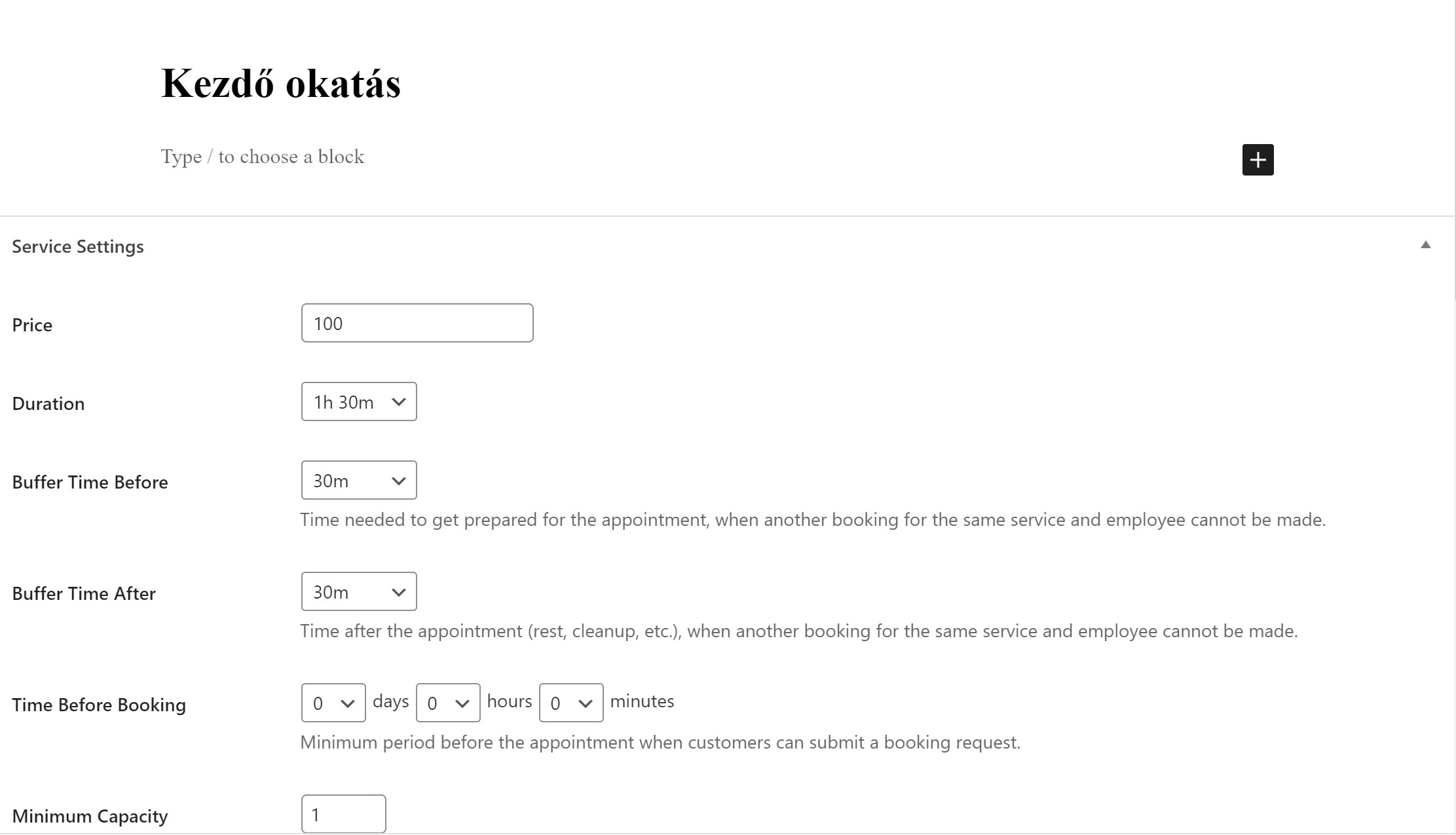1456x835 pixels.
Task: Open the Duration dropdown showing 1h 30m
Action: [x=359, y=401]
